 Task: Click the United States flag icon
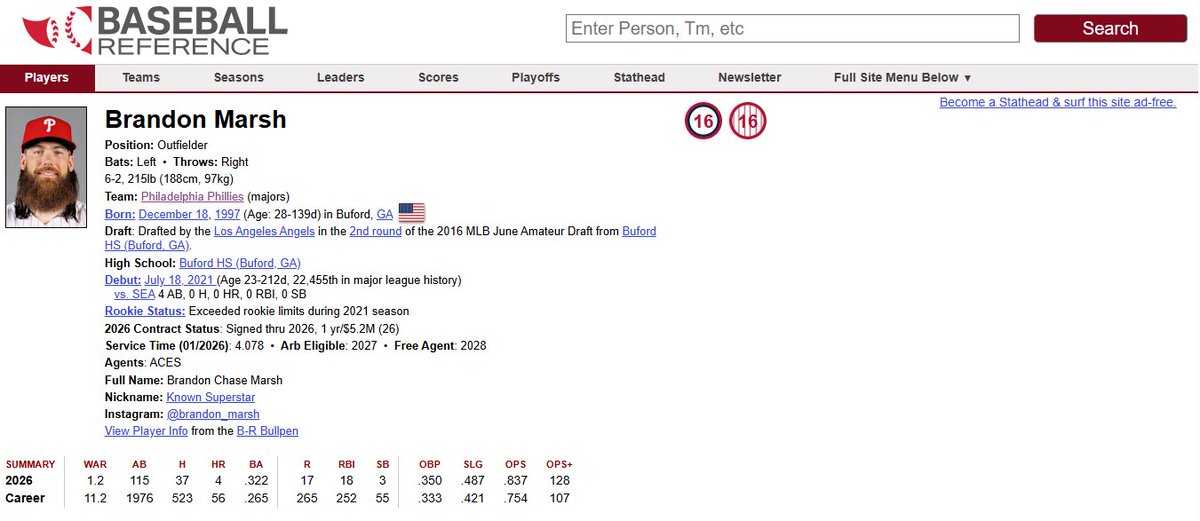(411, 213)
